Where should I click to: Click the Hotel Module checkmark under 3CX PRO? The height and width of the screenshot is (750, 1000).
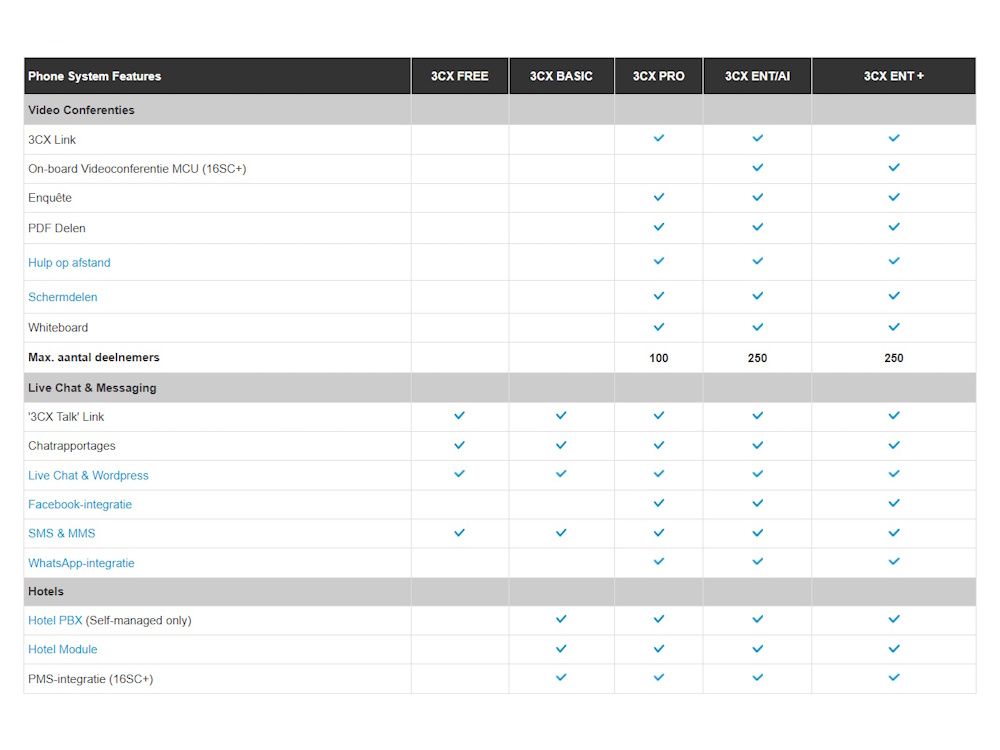tap(659, 649)
